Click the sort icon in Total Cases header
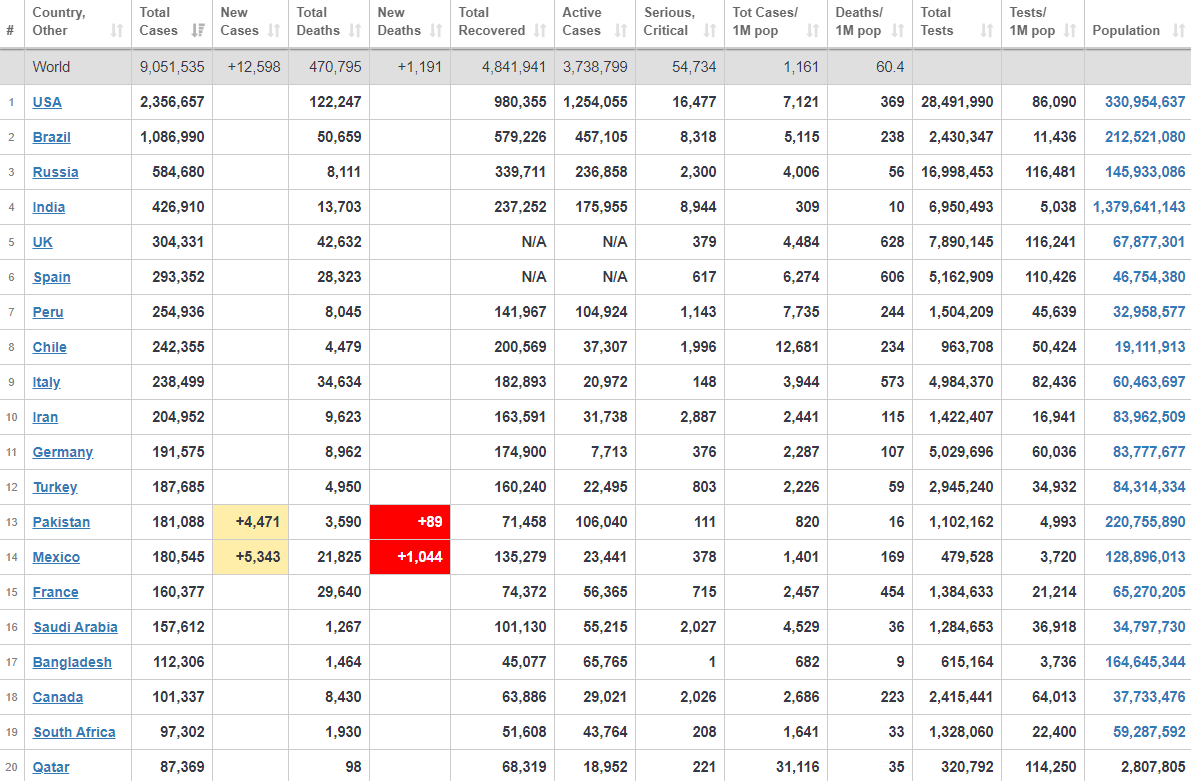The image size is (1191, 781). pos(197,31)
